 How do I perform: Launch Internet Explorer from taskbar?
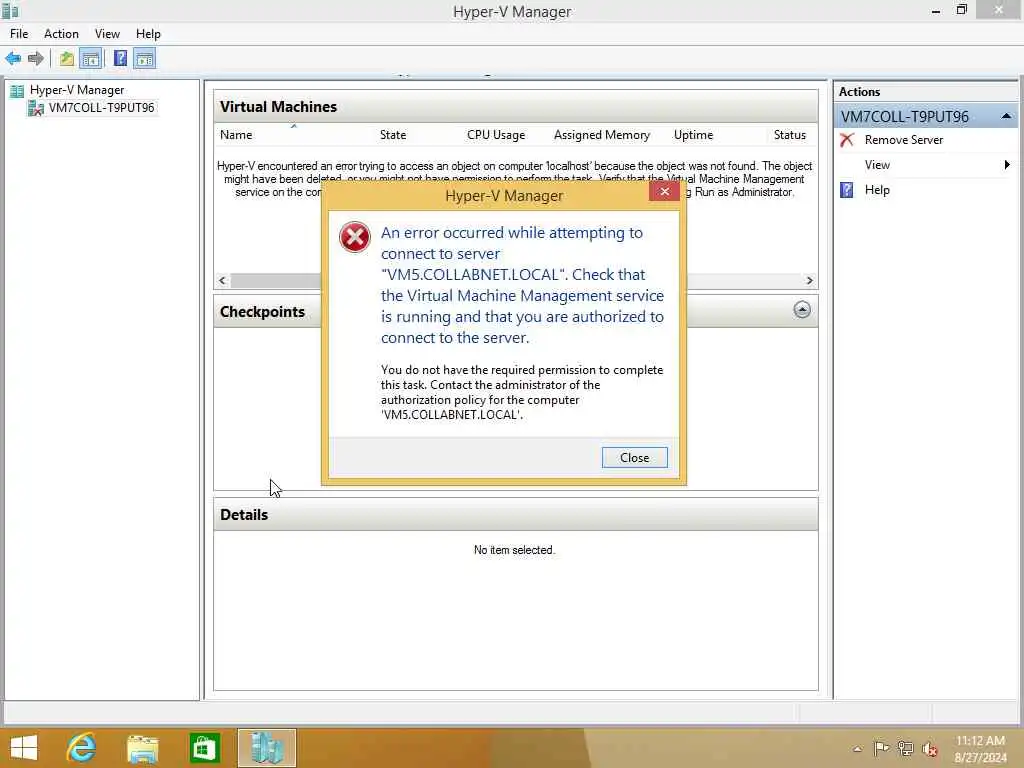(x=82, y=748)
